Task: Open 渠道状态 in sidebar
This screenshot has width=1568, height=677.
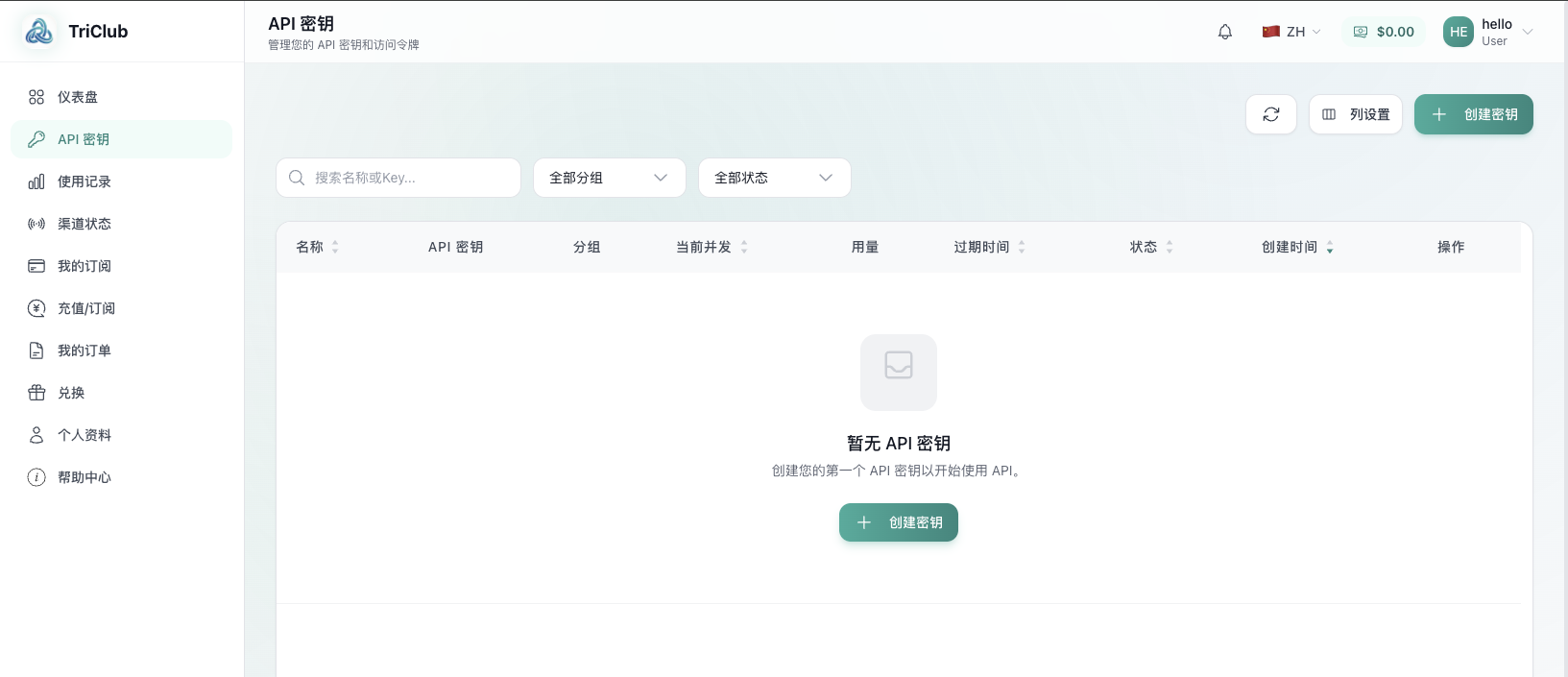Action: click(x=122, y=224)
